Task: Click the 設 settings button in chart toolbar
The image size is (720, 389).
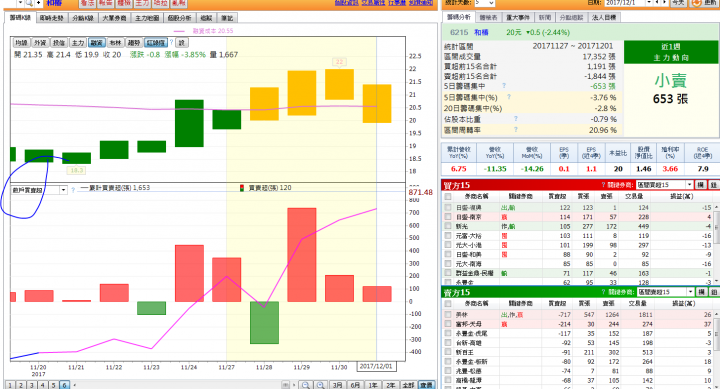Action: click(182, 43)
